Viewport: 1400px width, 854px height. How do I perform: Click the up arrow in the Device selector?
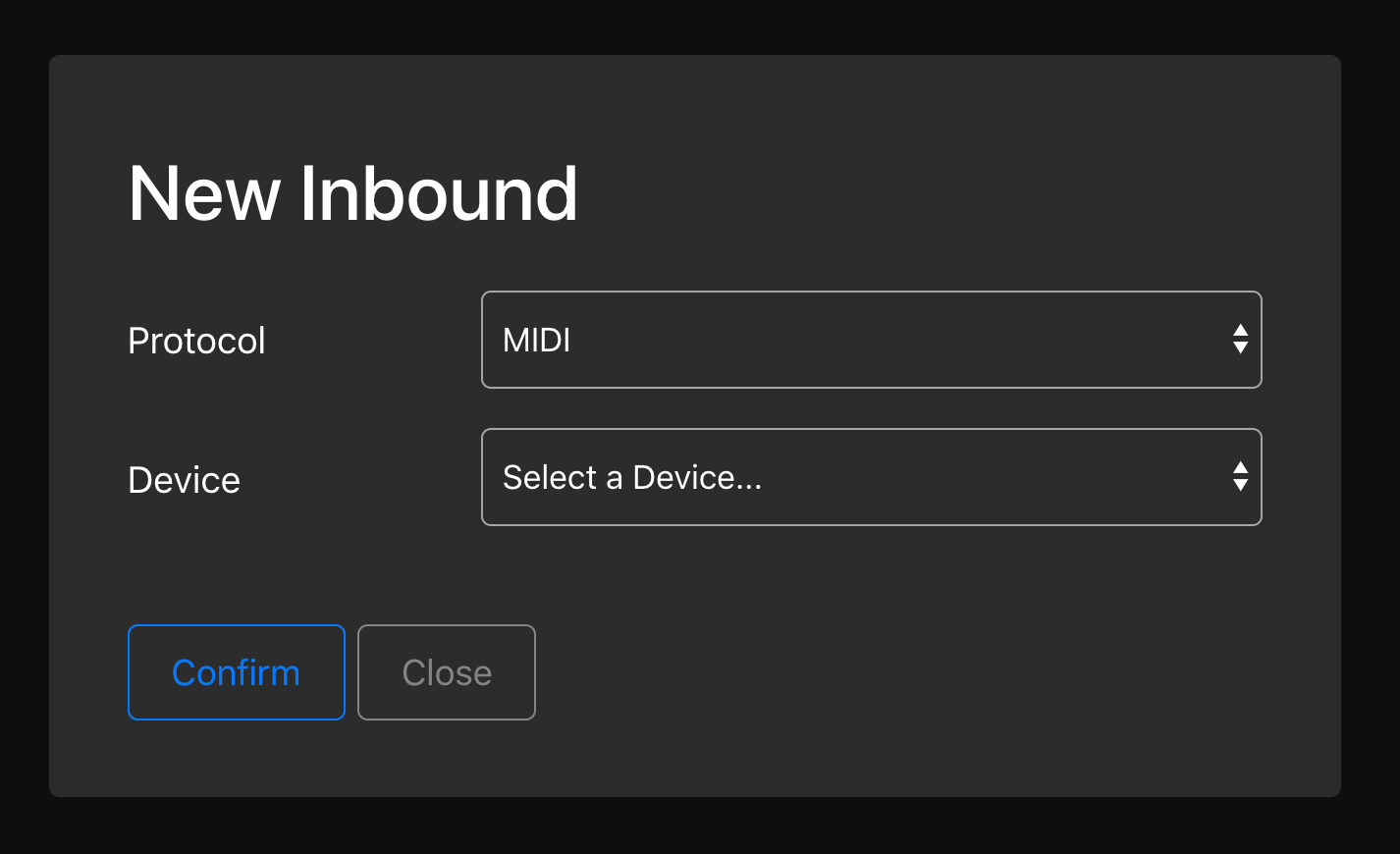click(x=1241, y=468)
